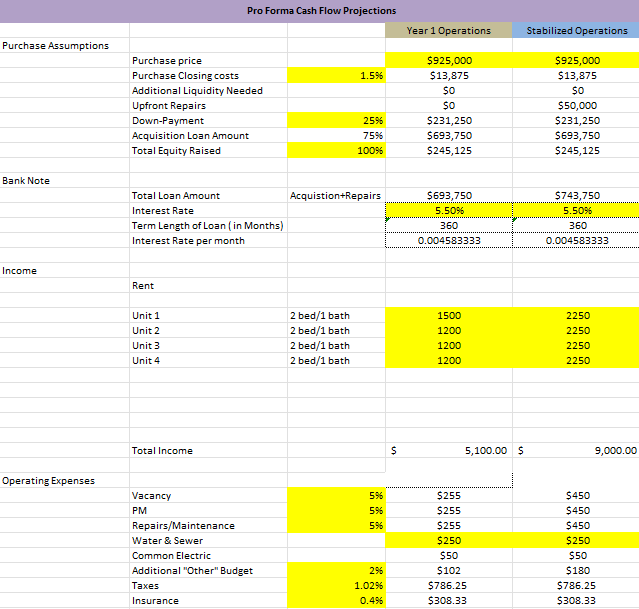Select the Unit 2 label cell
The width and height of the screenshot is (639, 609).
tap(208, 331)
